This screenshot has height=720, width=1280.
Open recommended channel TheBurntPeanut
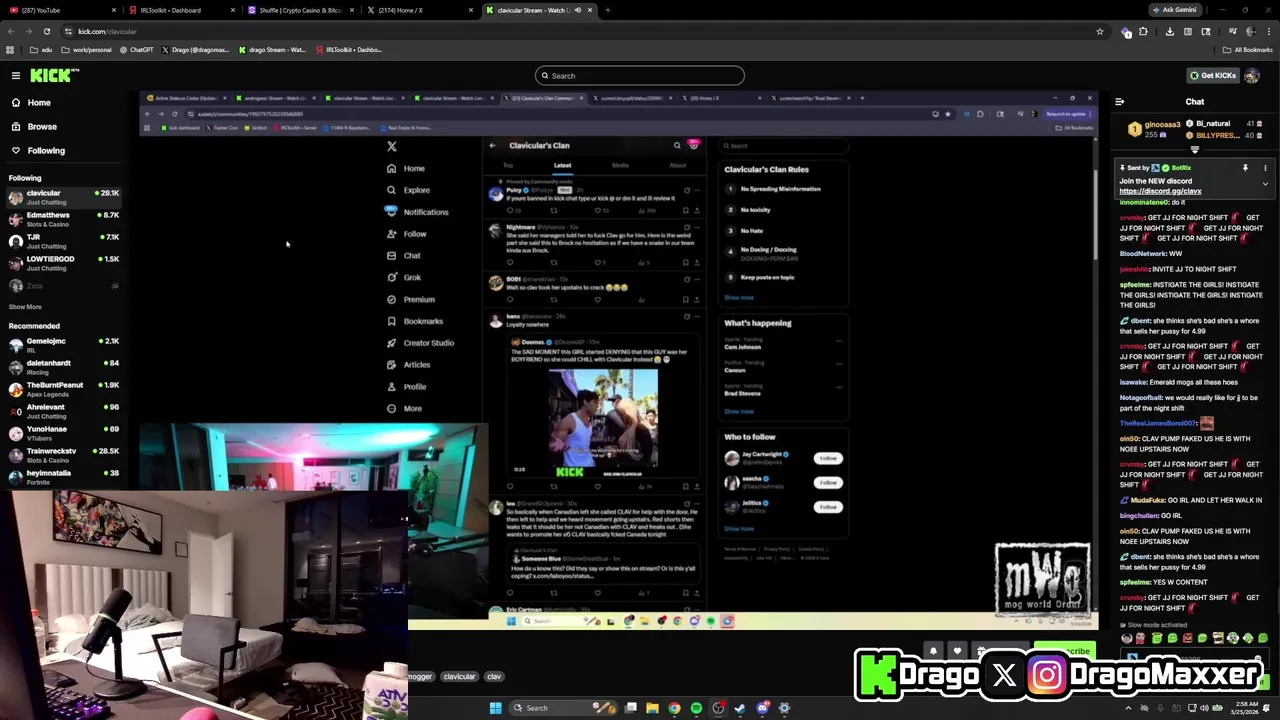pyautogui.click(x=64, y=389)
